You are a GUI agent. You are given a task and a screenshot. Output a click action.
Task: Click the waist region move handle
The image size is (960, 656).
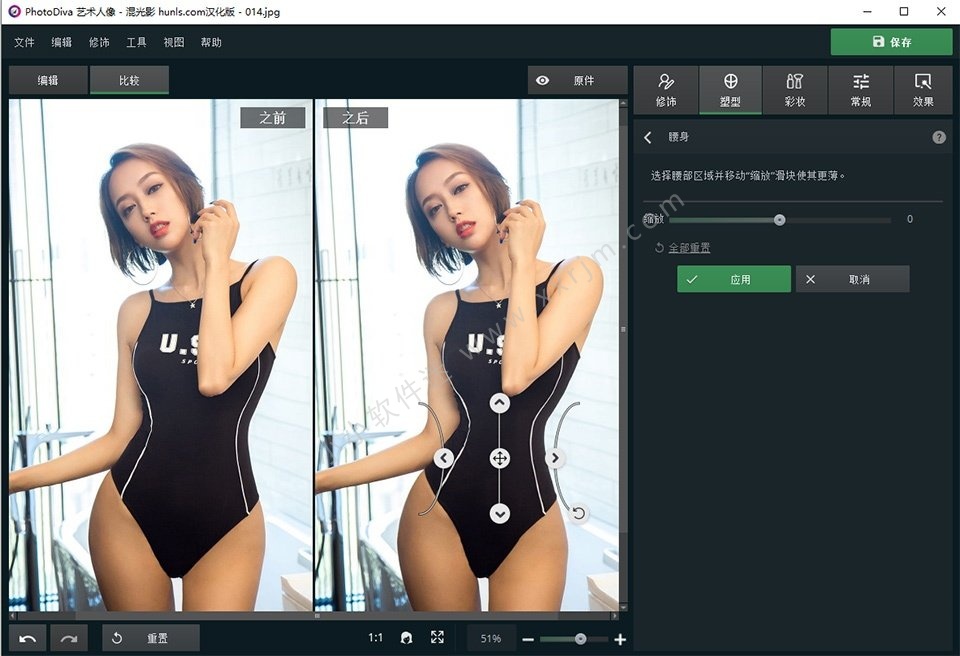(500, 458)
